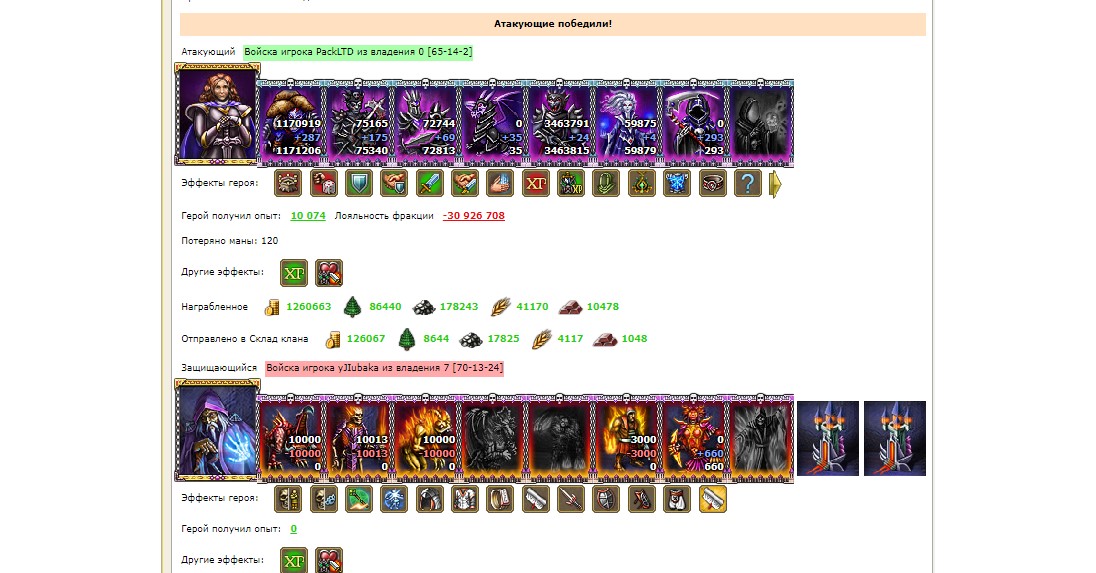This screenshot has width=1096, height=573.
Task: Click the green sword hero effect icon
Action: (430, 184)
